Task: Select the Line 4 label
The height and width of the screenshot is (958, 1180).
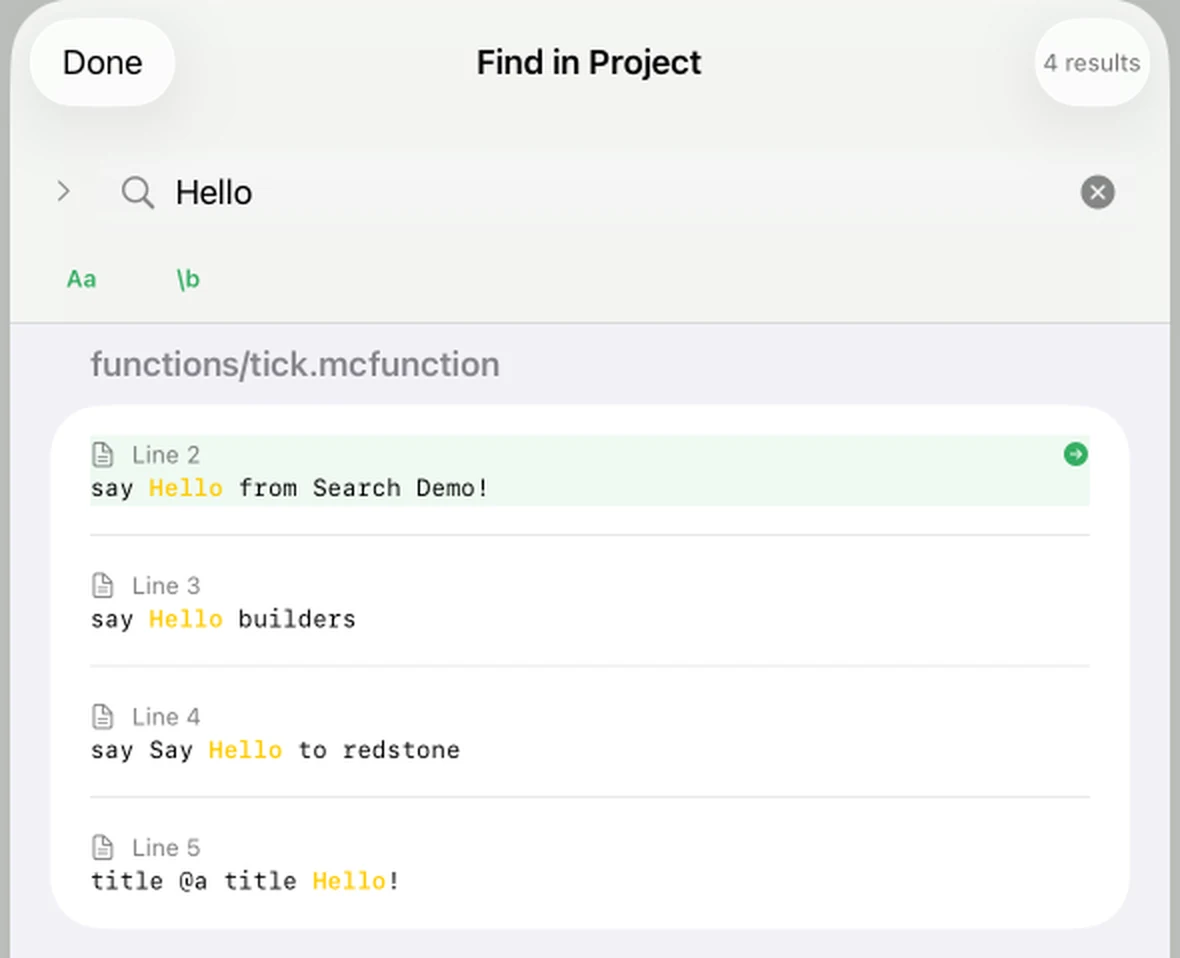Action: pos(166,716)
